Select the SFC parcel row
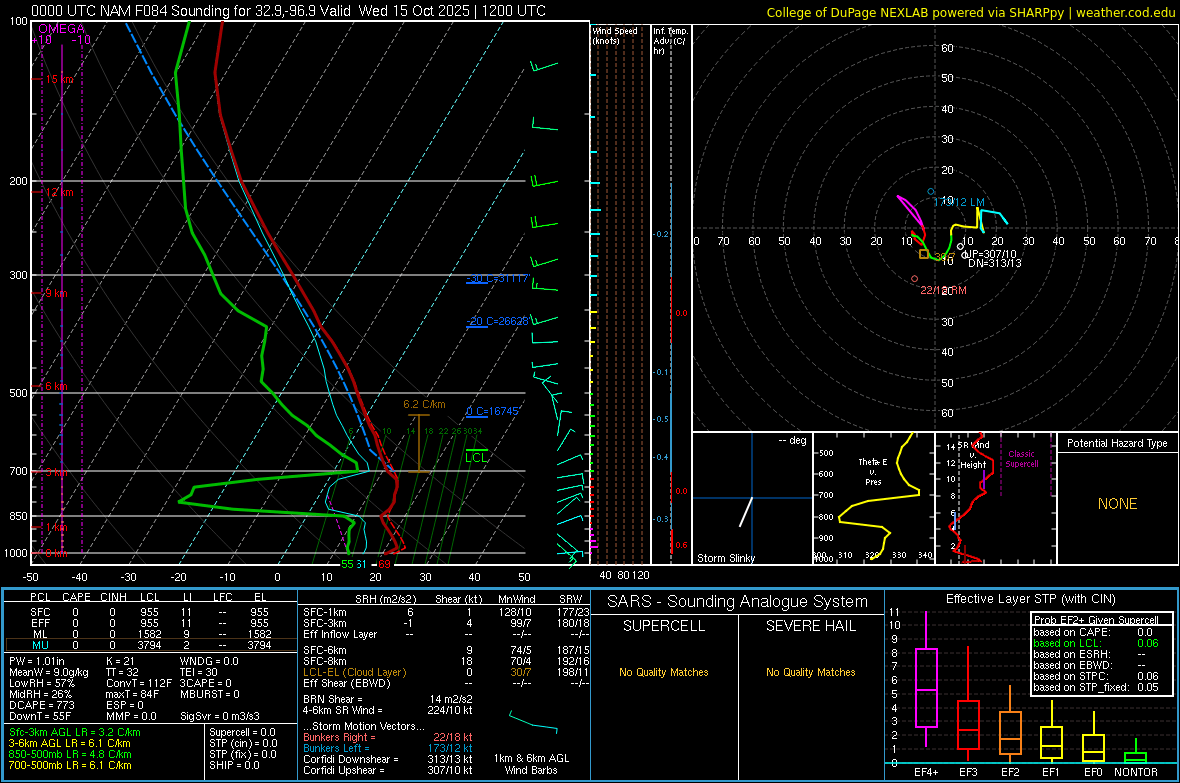 point(151,612)
